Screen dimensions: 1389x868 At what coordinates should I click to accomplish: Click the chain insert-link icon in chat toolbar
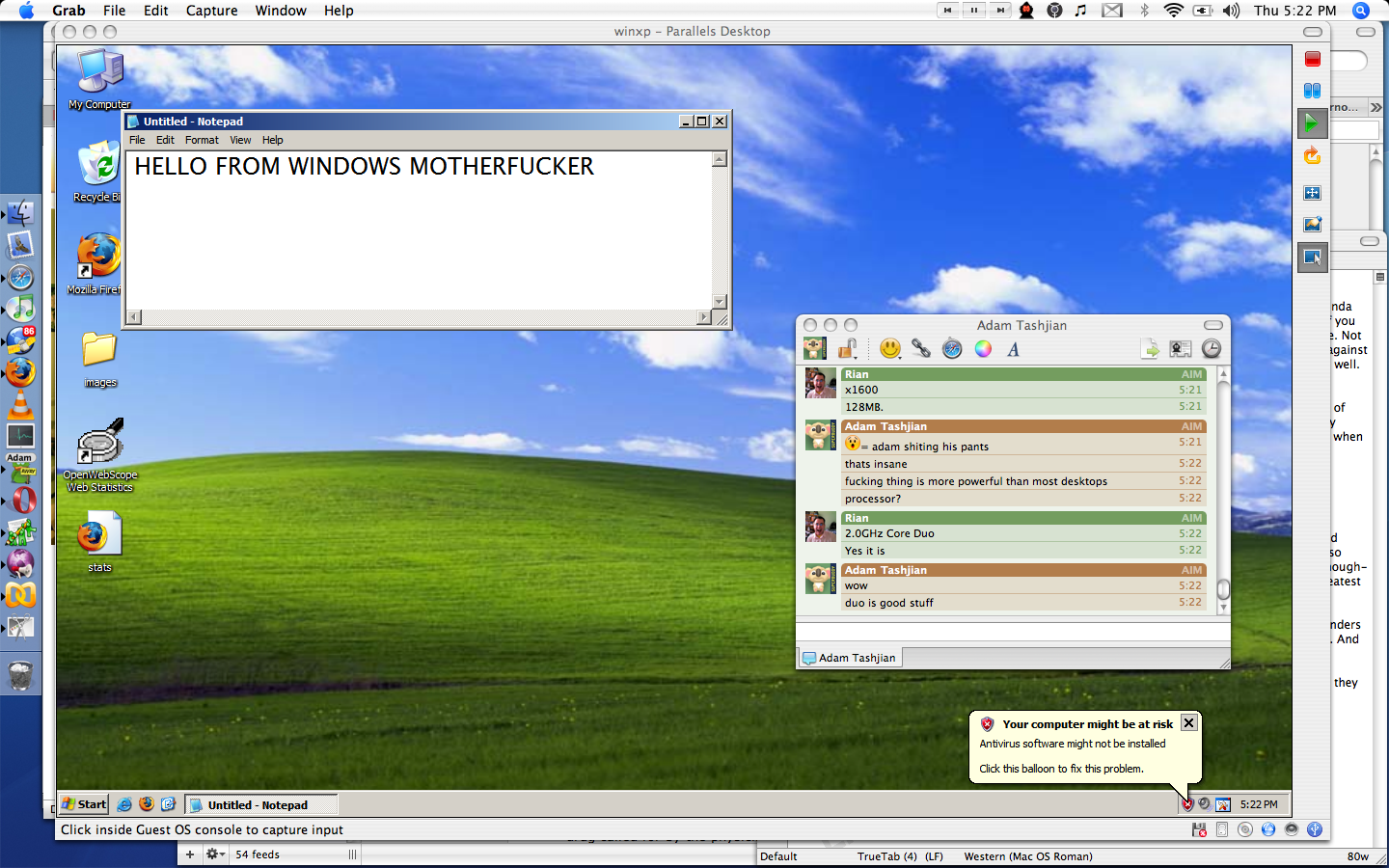coord(921,349)
